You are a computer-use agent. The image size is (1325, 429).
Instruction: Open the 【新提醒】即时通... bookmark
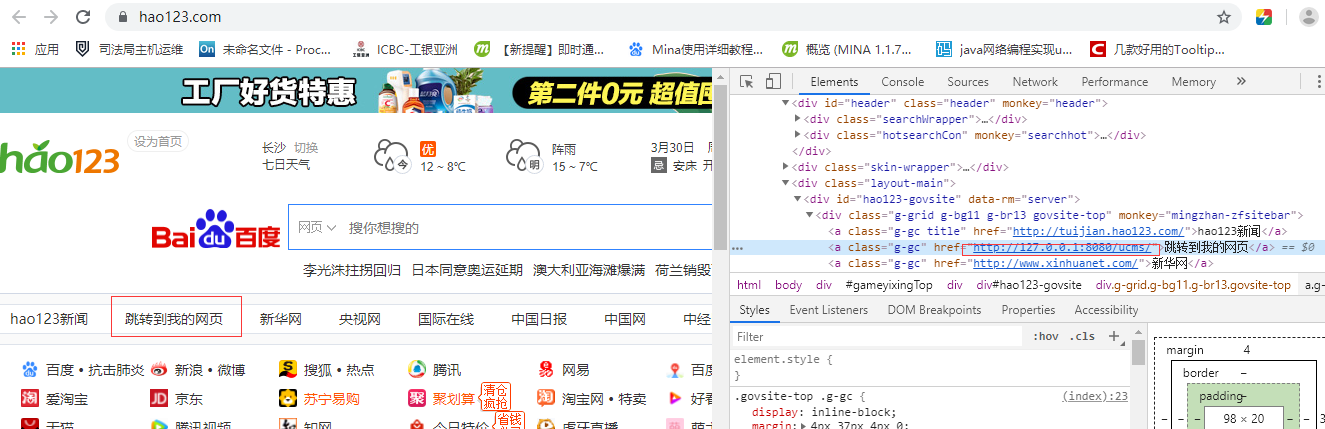pos(540,49)
